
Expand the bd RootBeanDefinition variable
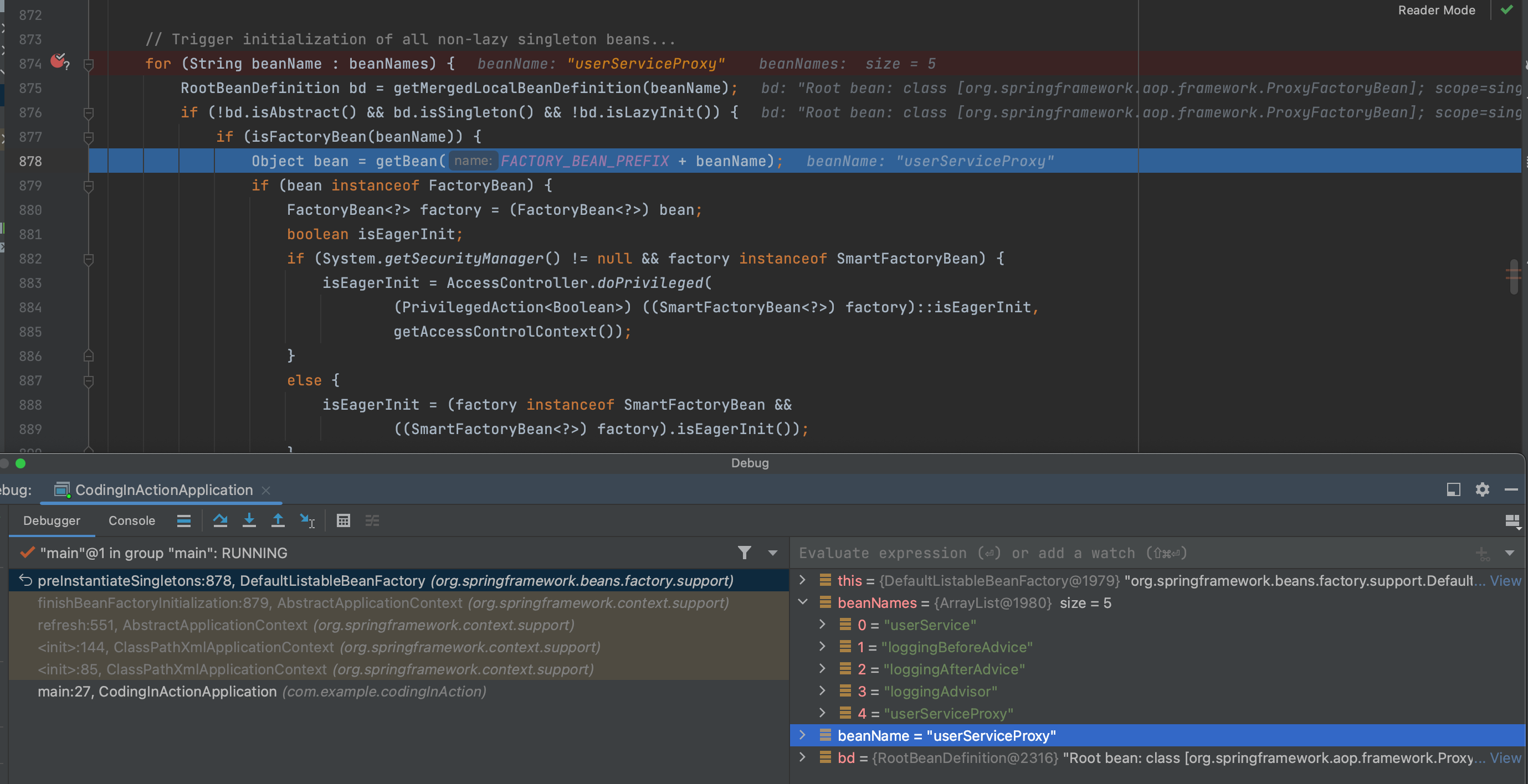[x=803, y=757]
